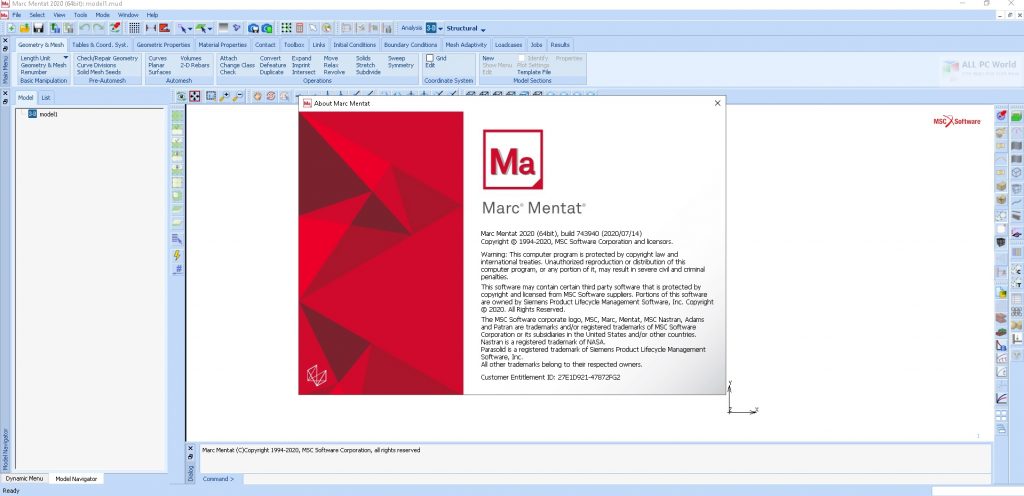1024x496 pixels.
Task: Click the Check/Repair Geometry button
Action: coord(107,58)
